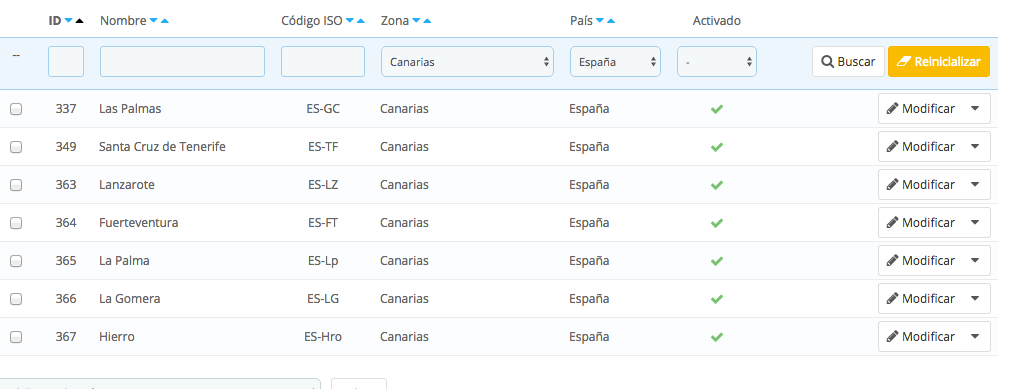
Task: Toggle green activated checkmark for Las Palmas
Action: click(717, 109)
